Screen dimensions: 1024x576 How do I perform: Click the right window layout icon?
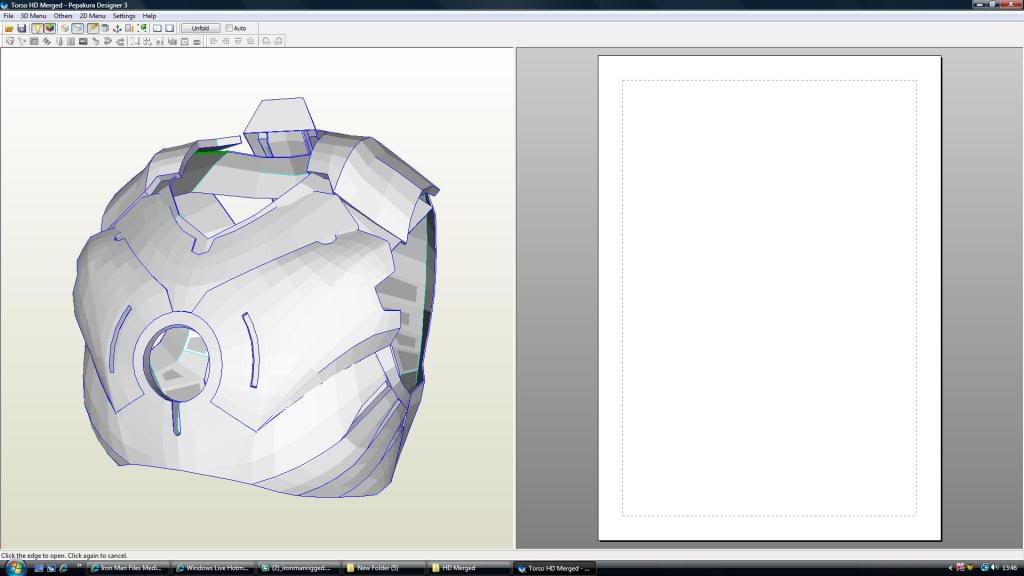click(x=170, y=28)
